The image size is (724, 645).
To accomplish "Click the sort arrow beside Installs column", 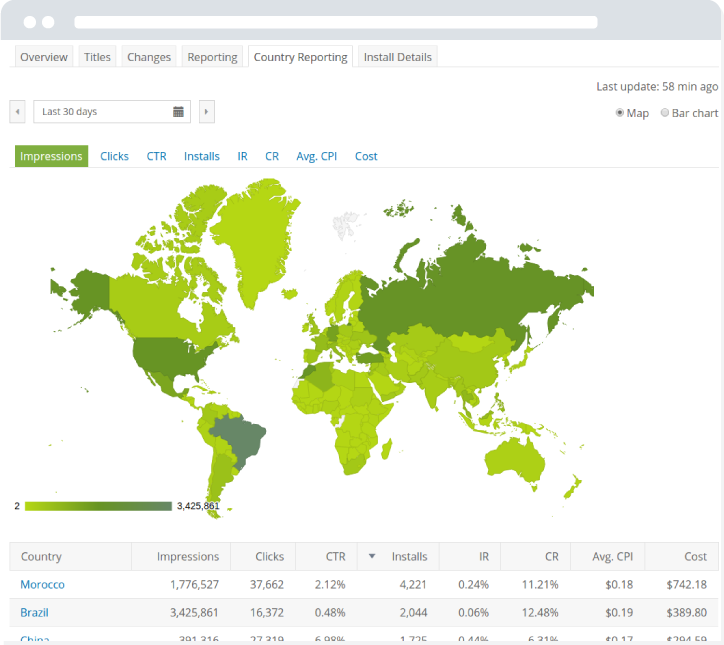I will click(x=373, y=556).
